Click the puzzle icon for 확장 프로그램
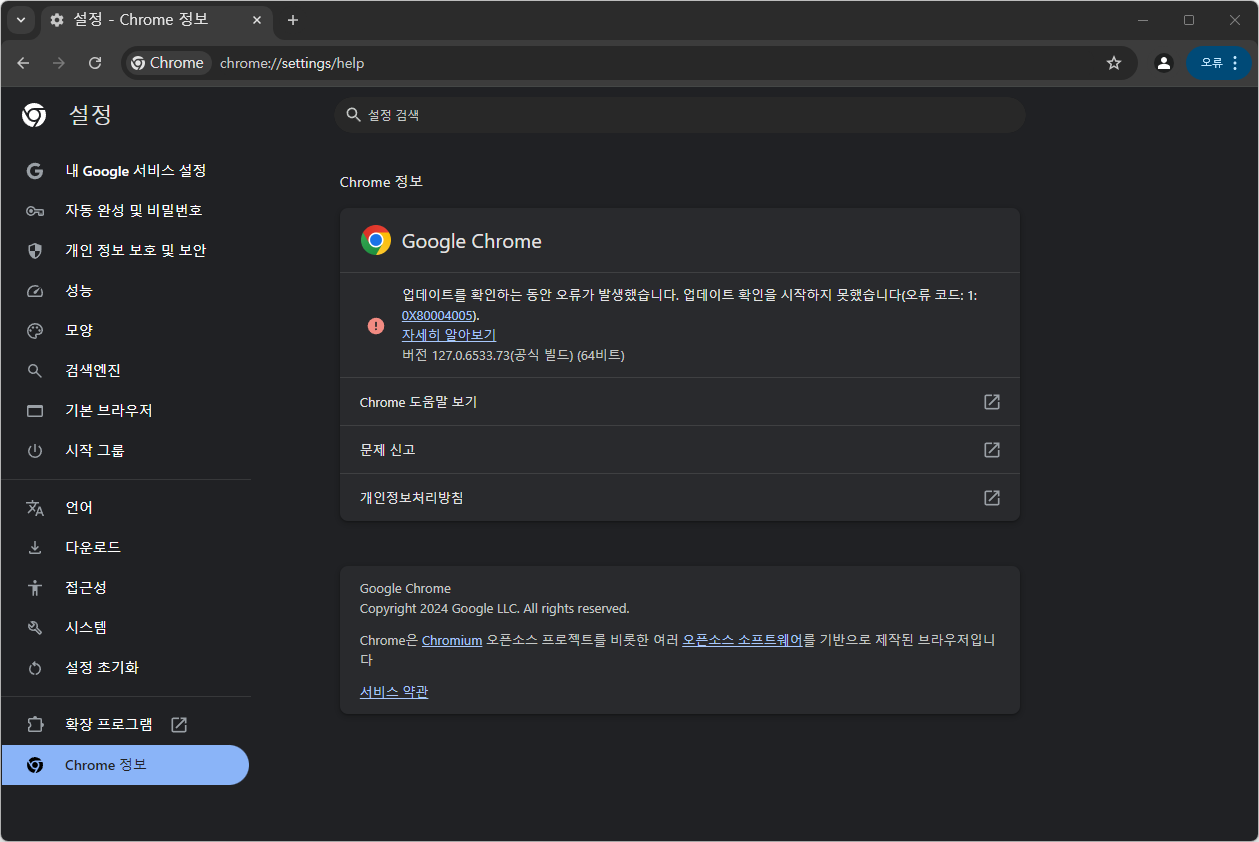The width and height of the screenshot is (1259, 842). click(x=35, y=725)
